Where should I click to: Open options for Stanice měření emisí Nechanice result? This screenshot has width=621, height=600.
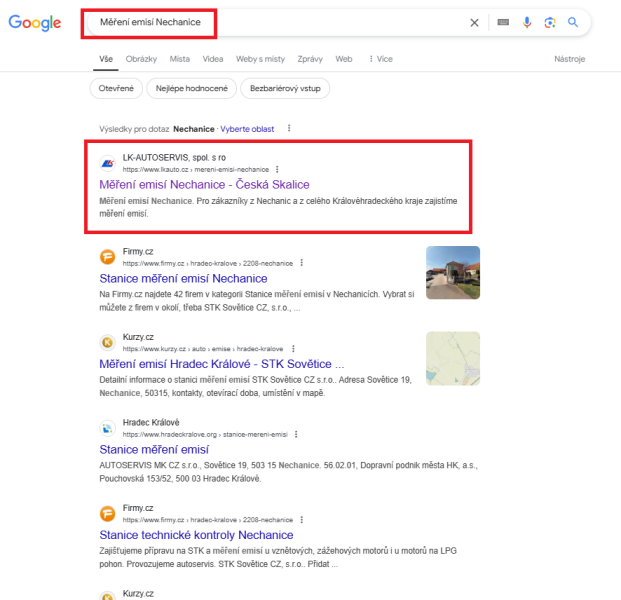[x=302, y=263]
